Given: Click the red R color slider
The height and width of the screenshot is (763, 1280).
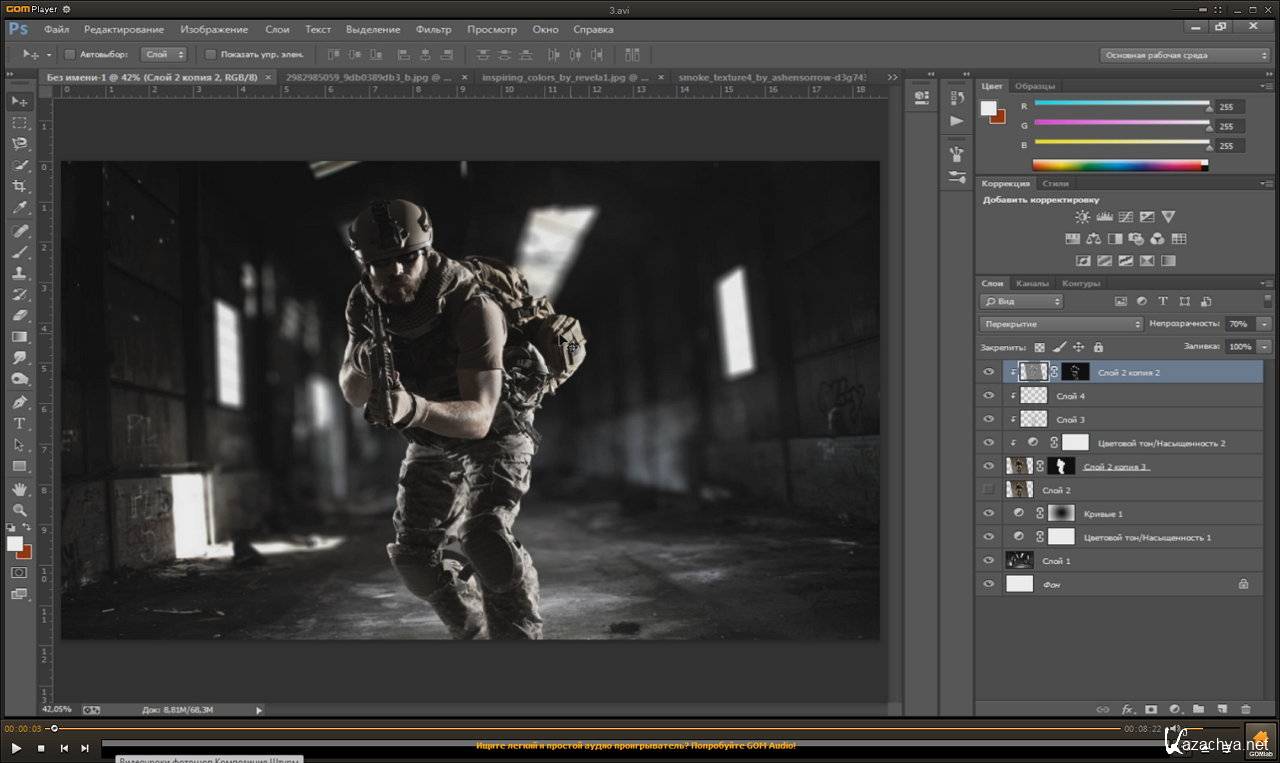Looking at the screenshot, I should tap(1120, 104).
